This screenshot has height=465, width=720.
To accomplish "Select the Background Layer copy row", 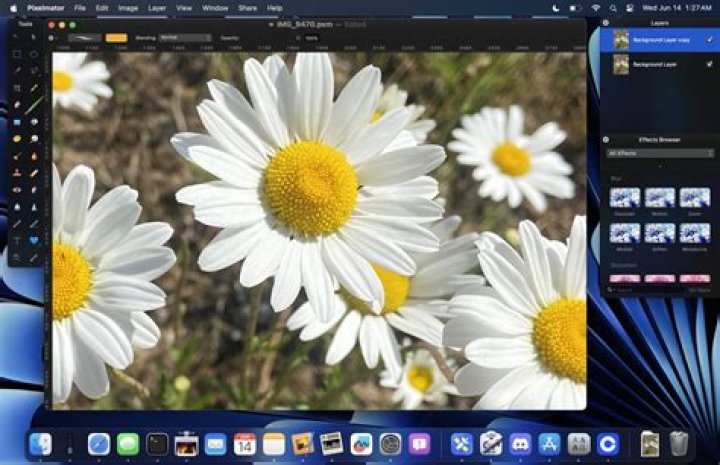I will click(x=660, y=40).
